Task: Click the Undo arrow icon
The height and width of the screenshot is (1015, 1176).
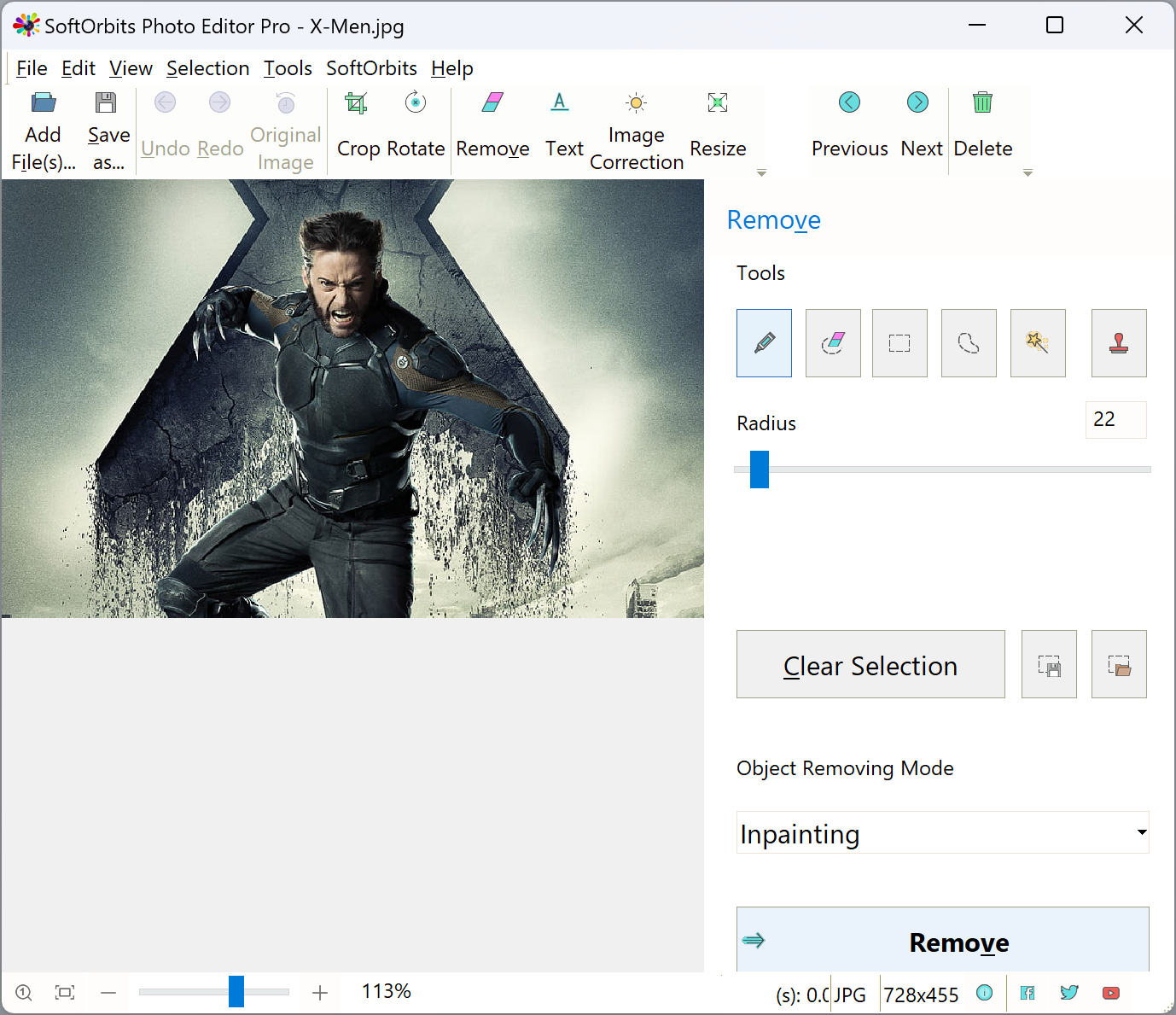Action: tap(166, 102)
